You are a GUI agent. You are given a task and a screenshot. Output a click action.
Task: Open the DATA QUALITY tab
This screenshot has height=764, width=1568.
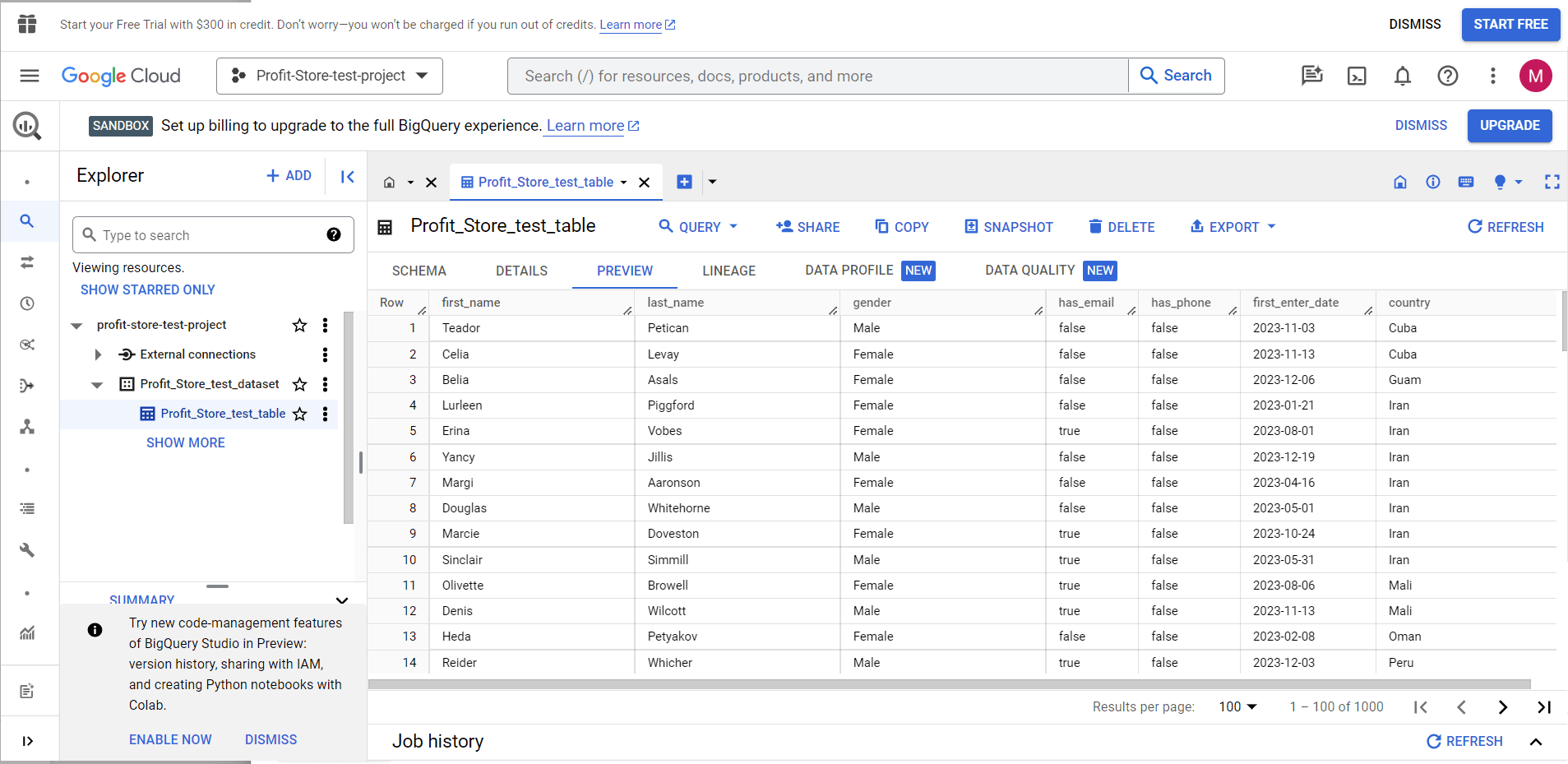tap(1051, 271)
